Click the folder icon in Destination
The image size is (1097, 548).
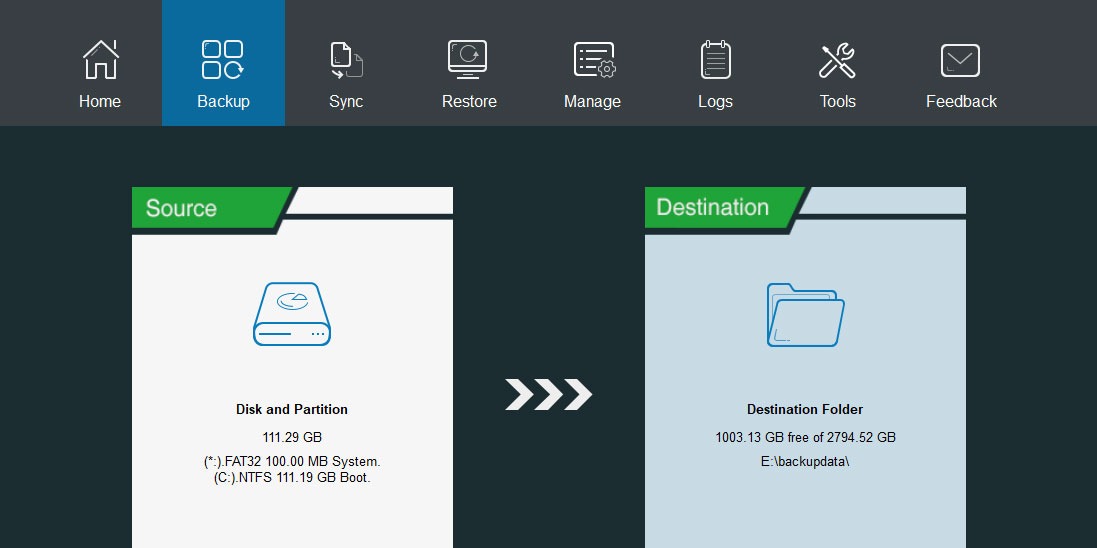click(x=805, y=315)
